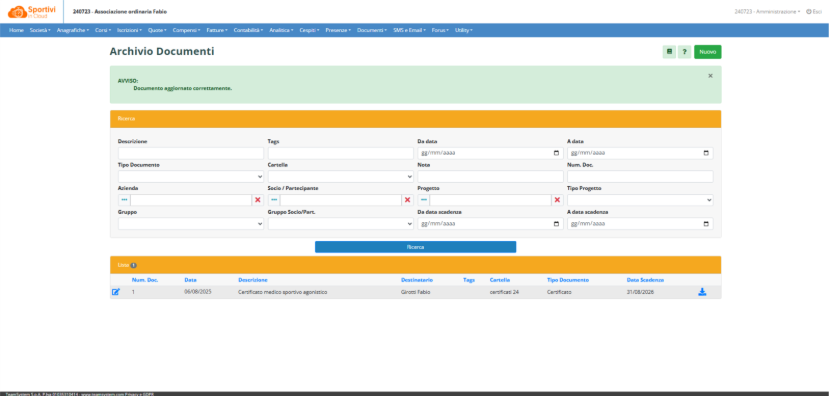This screenshot has height=396, width=832.
Task: Click the blue Ricerca search button
Action: tap(415, 247)
